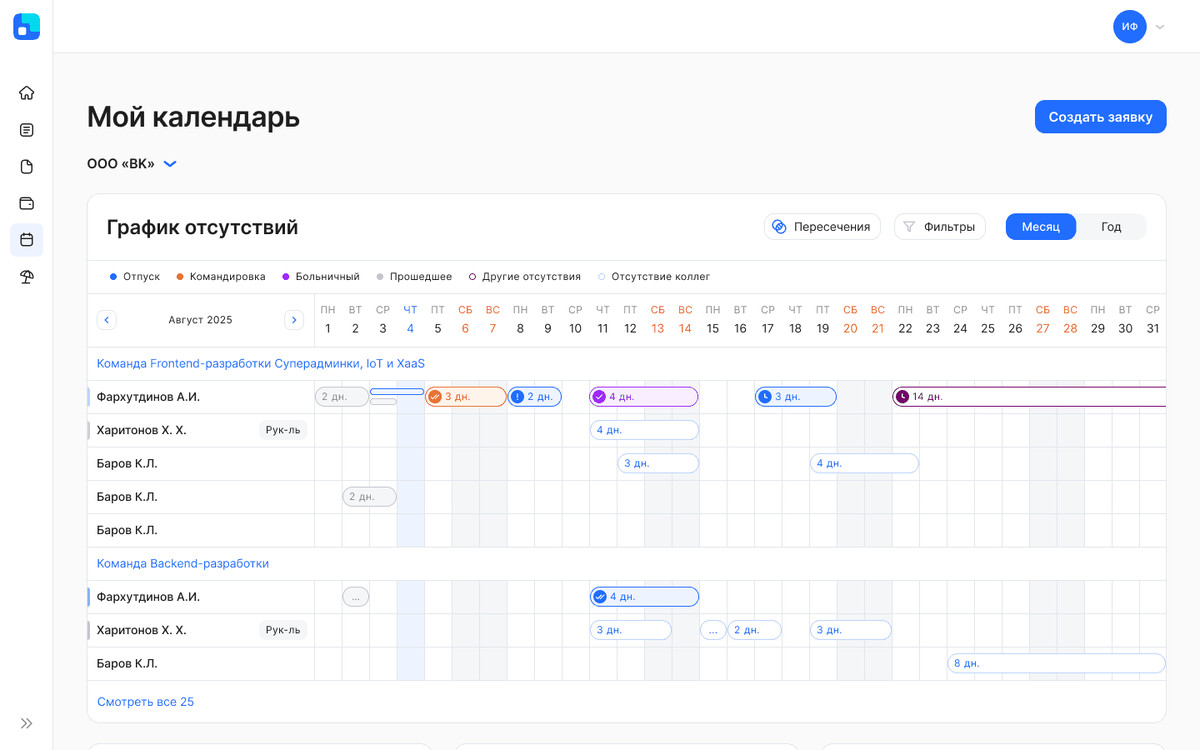Open the home page from sidebar

pos(27,93)
